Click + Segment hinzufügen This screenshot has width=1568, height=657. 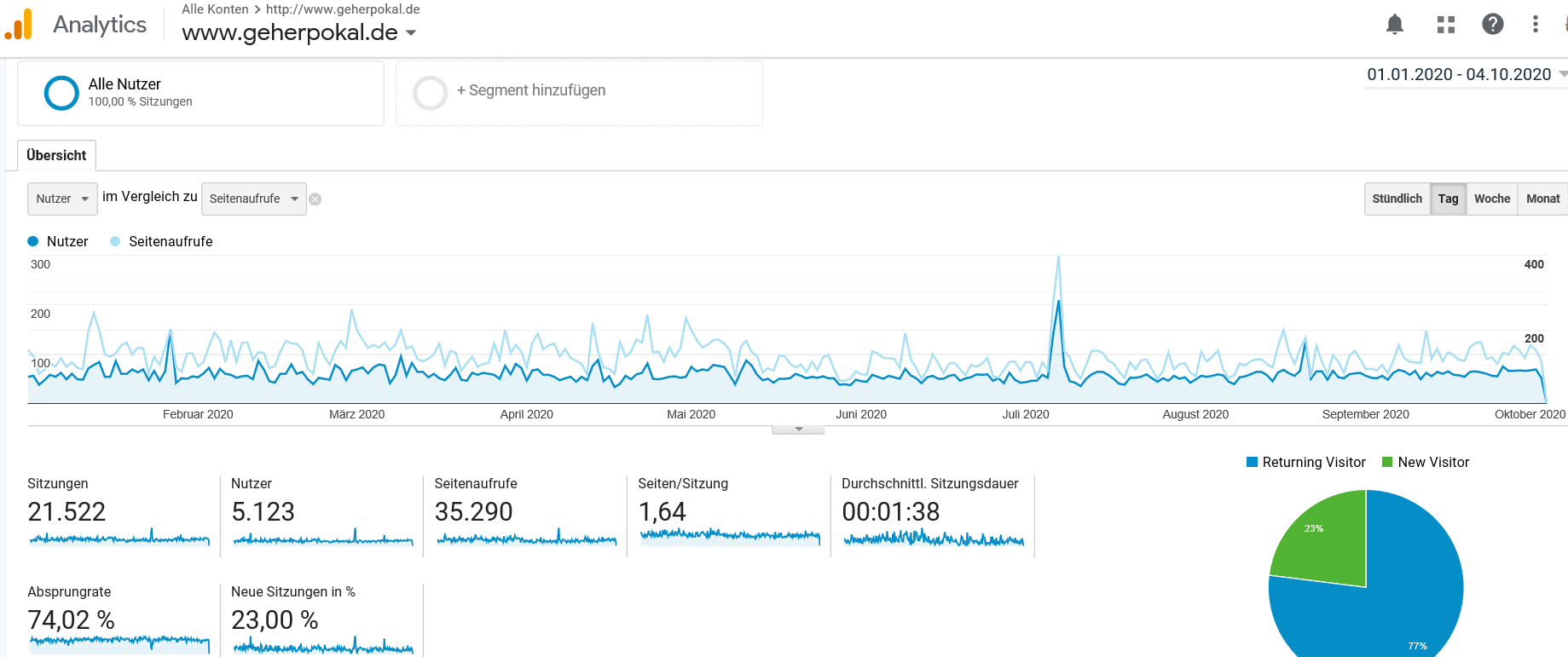pyautogui.click(x=531, y=90)
